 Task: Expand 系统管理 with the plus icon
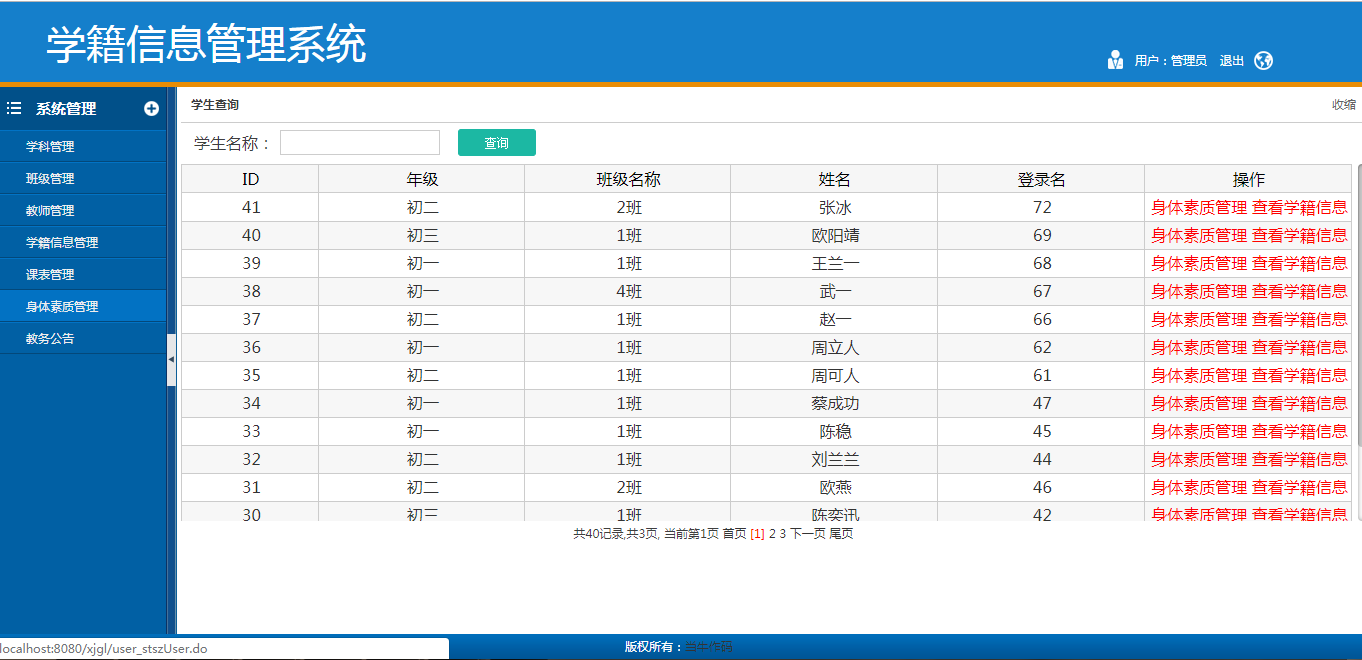pyautogui.click(x=151, y=108)
